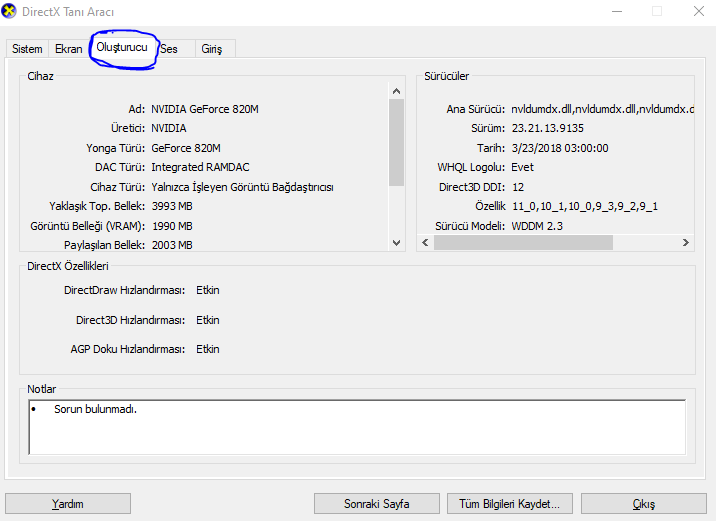Click the Üretici value NVIDIA
Image resolution: width=716 pixels, height=521 pixels.
click(169, 128)
